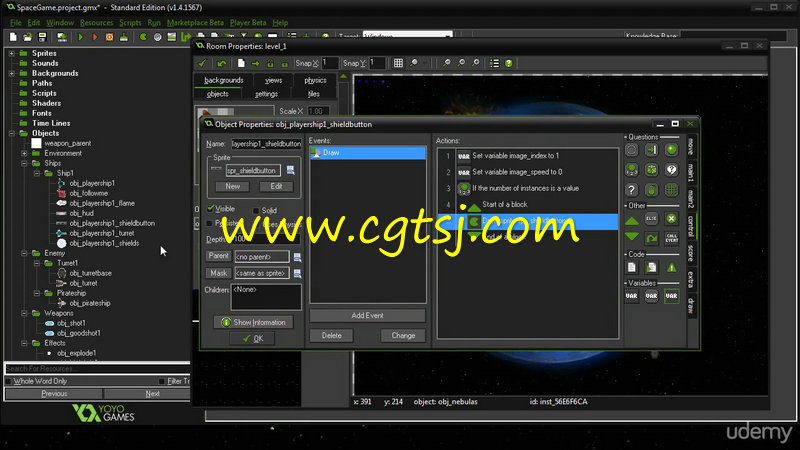Screen dimensions: 800x450
Task: Toggle the Visible checkbox
Action: coord(210,209)
